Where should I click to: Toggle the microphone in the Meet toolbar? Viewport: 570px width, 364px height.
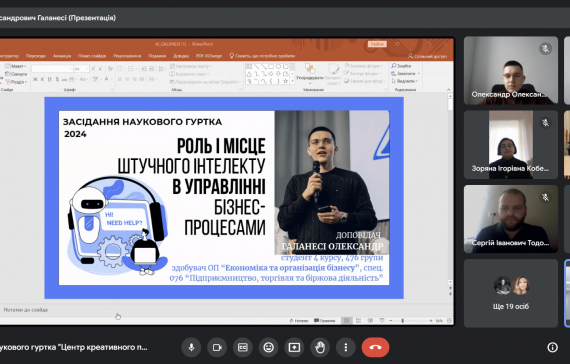click(192, 347)
